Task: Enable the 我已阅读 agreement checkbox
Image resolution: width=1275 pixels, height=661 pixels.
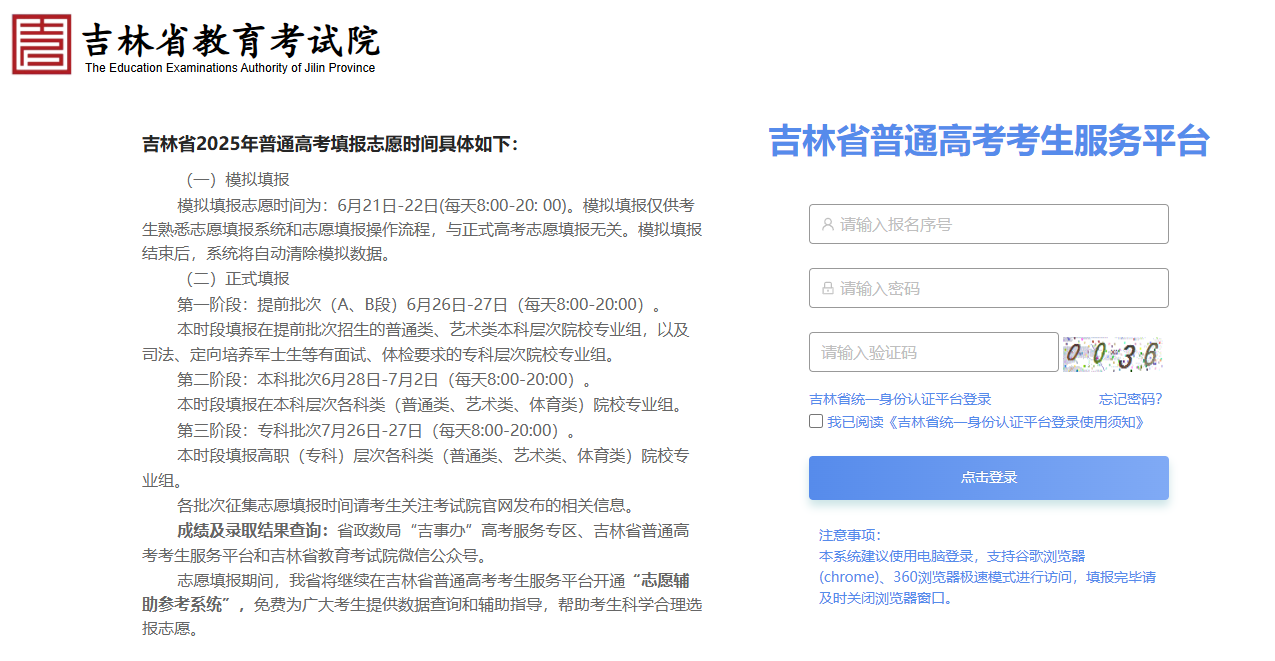Action: click(816, 420)
